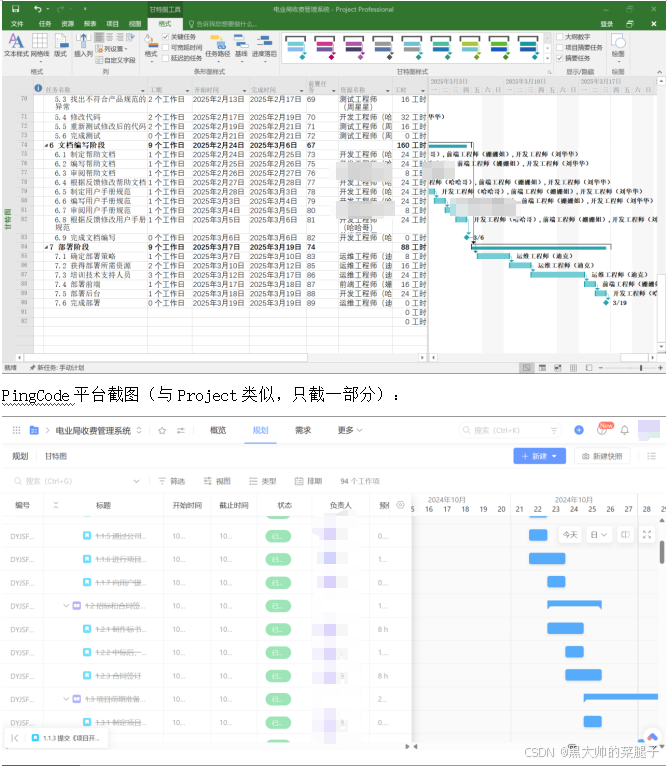Click the 甘特图 sub-tab under 规划

click(x=56, y=456)
